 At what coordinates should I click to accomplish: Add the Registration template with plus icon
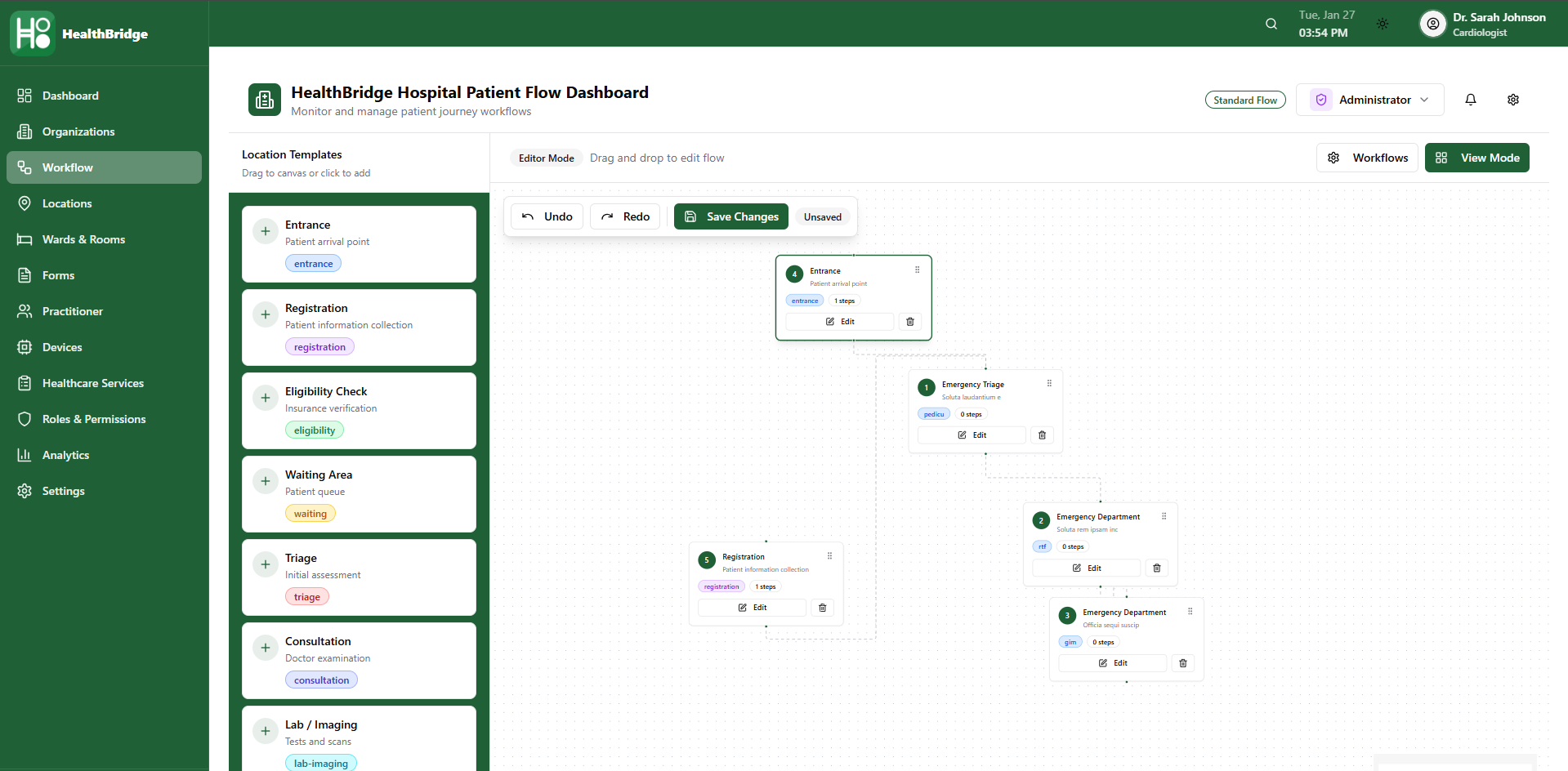[x=266, y=314]
